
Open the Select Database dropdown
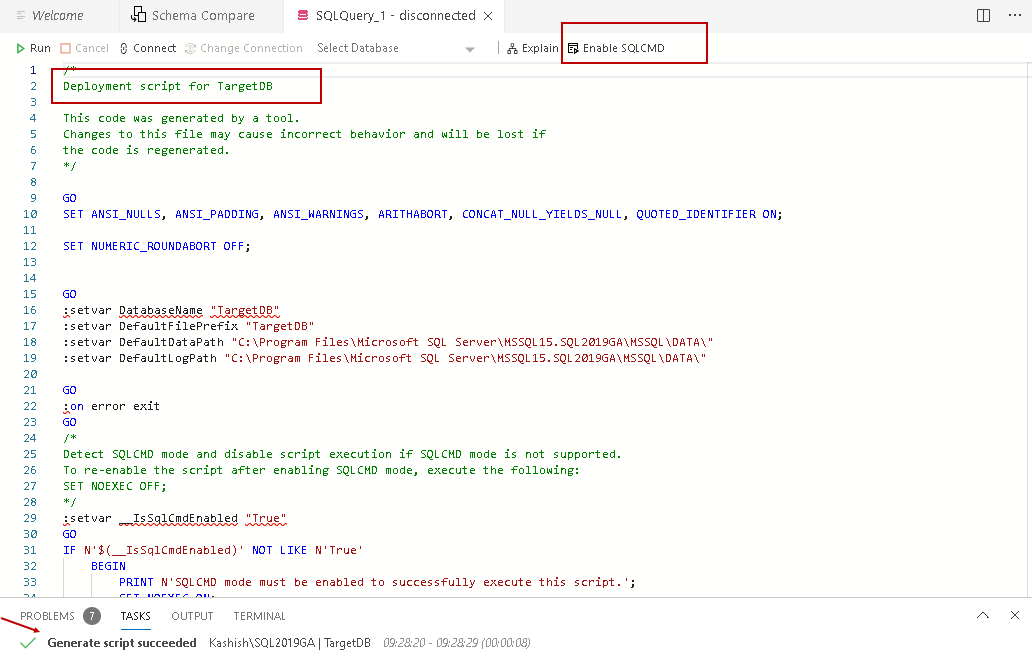tap(396, 48)
